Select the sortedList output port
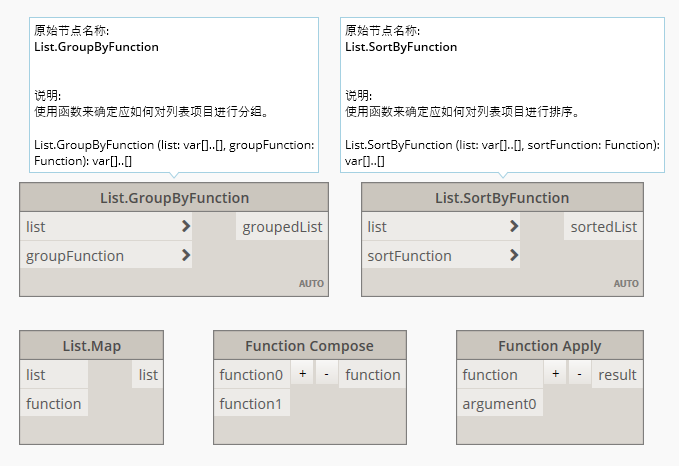The width and height of the screenshot is (679, 466). (x=603, y=227)
